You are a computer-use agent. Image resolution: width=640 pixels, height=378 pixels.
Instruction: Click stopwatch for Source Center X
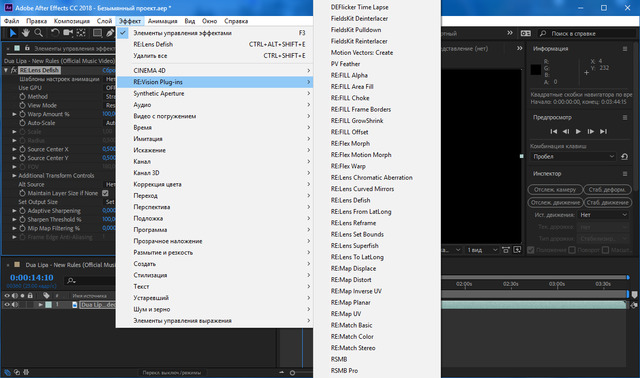[x=22, y=149]
